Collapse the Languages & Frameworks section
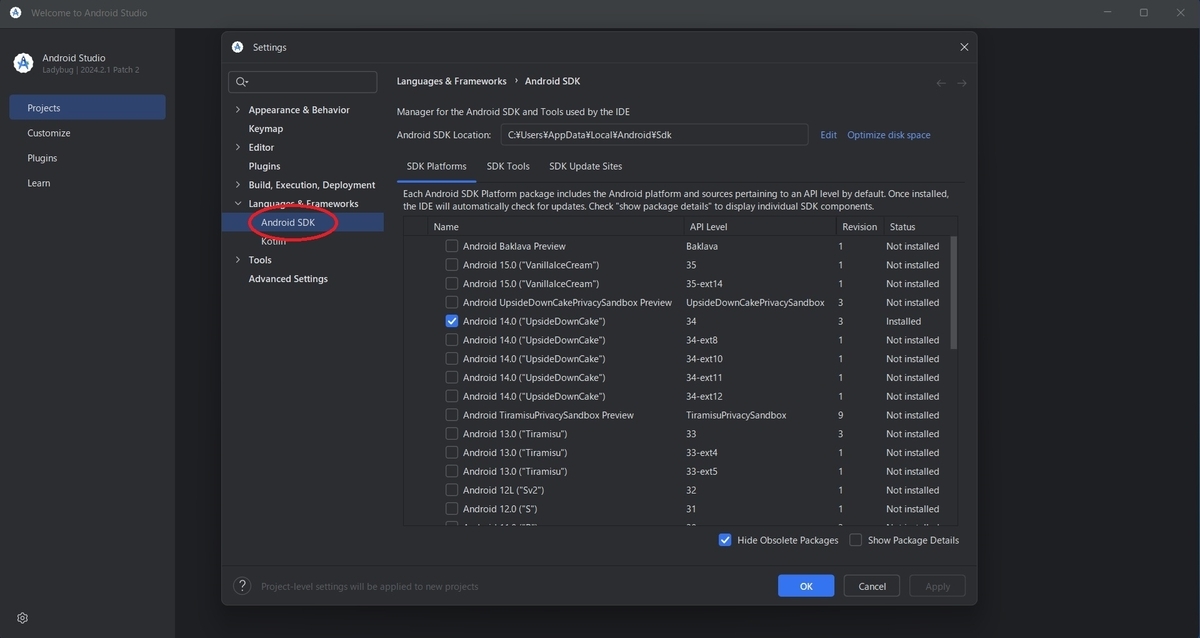The image size is (1200, 638). [237, 202]
